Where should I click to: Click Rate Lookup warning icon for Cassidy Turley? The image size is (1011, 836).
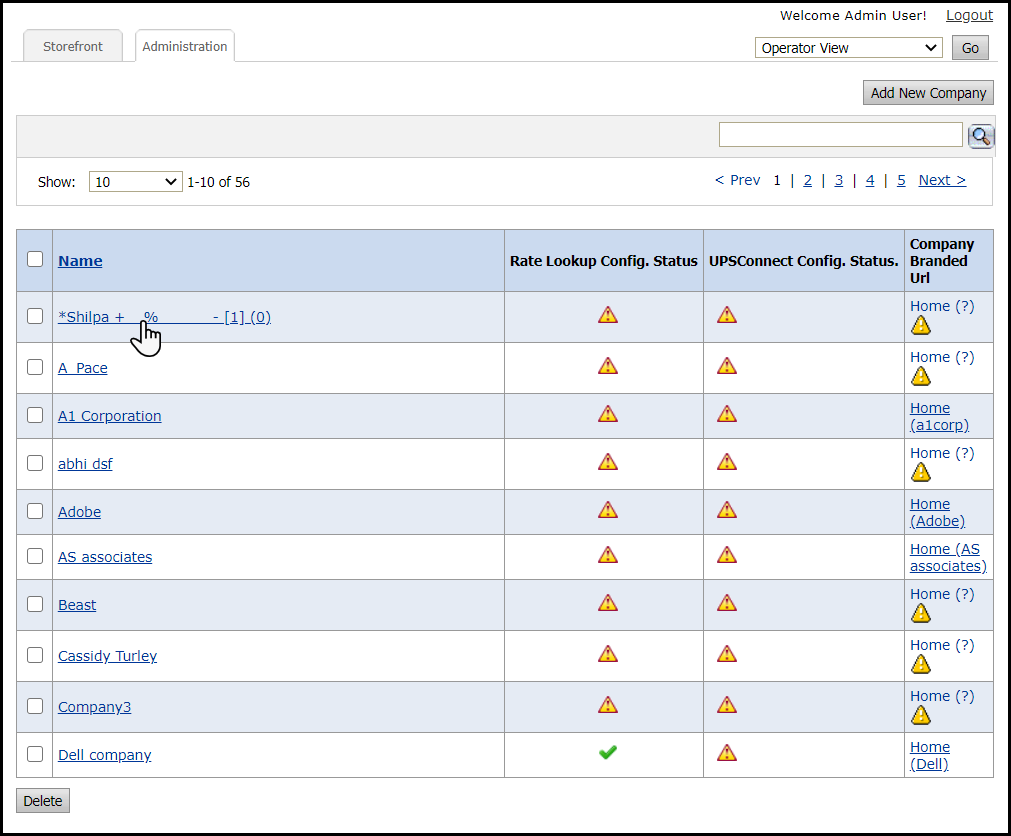[x=608, y=654]
